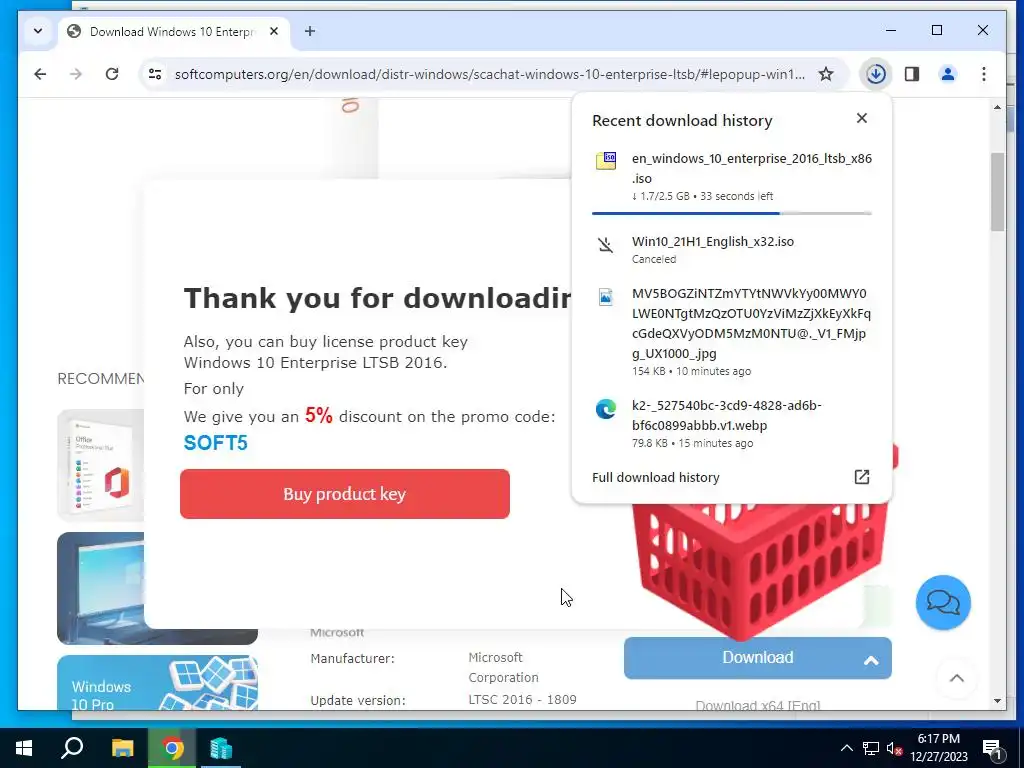The width and height of the screenshot is (1024, 768).
Task: Open the Windows Start menu
Action: click(x=24, y=748)
